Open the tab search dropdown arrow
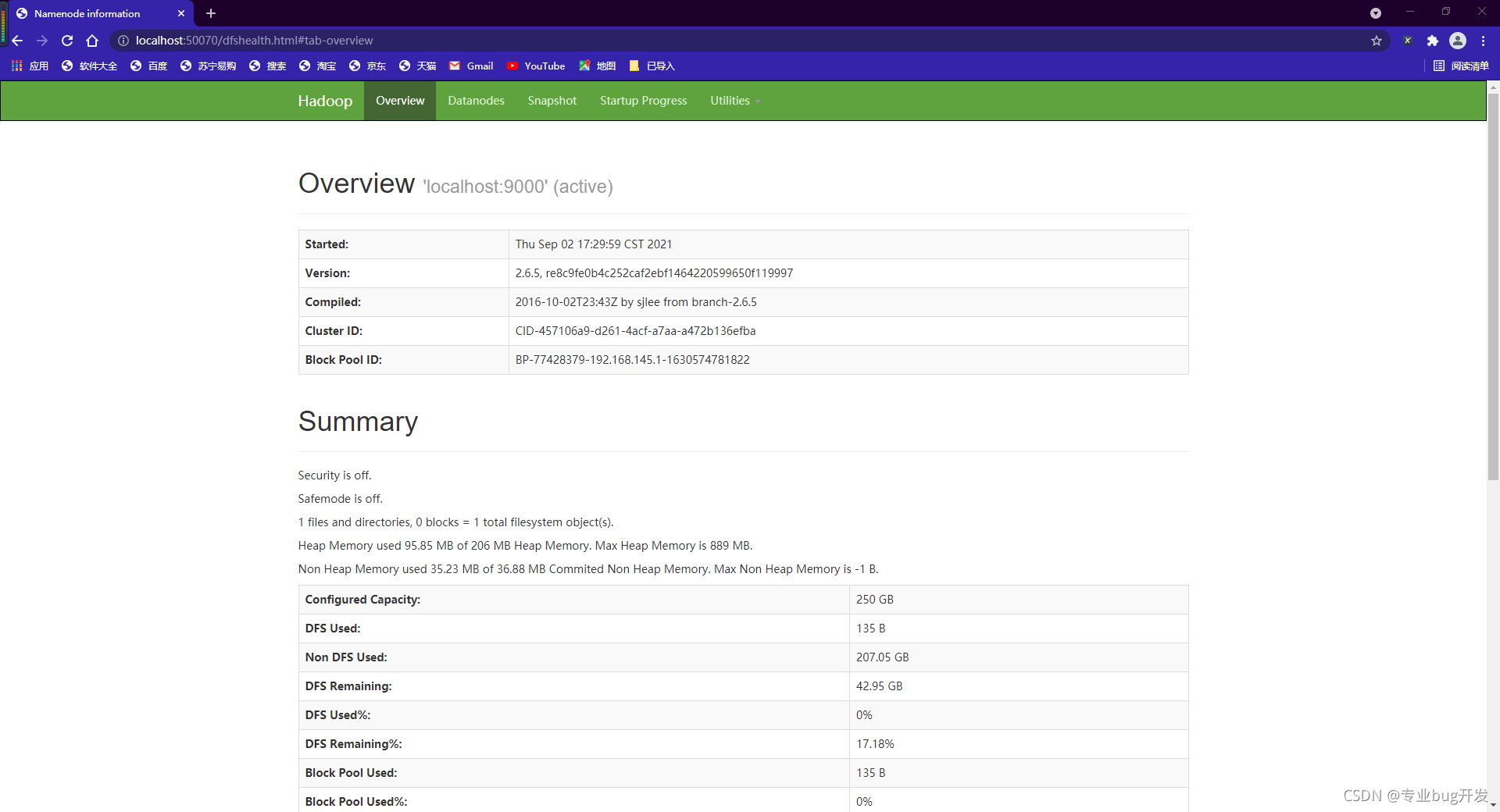1500x812 pixels. point(1376,13)
